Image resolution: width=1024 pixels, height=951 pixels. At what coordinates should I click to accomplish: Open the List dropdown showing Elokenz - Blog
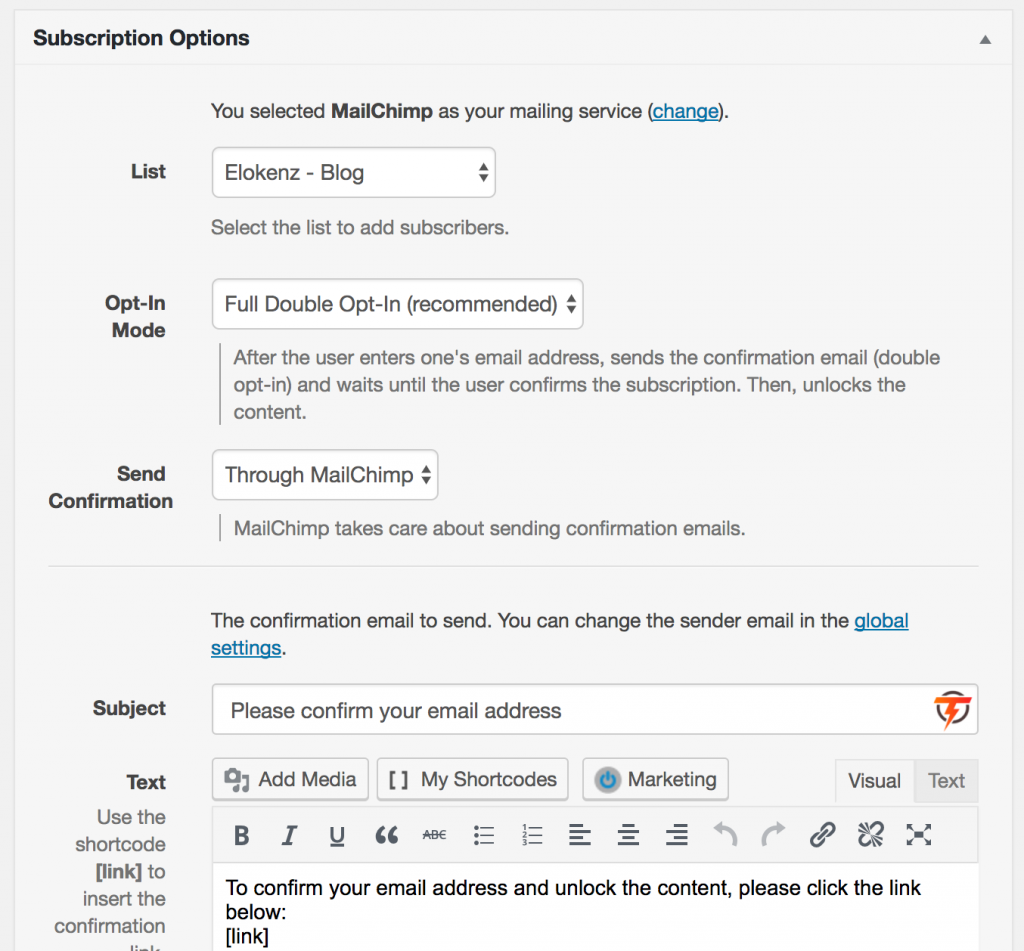point(353,172)
